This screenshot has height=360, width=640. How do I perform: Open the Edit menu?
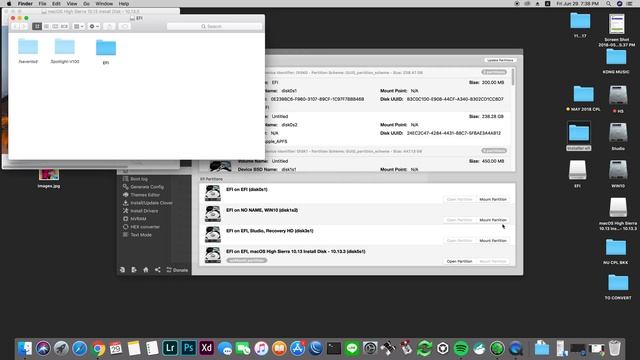[x=56, y=4]
